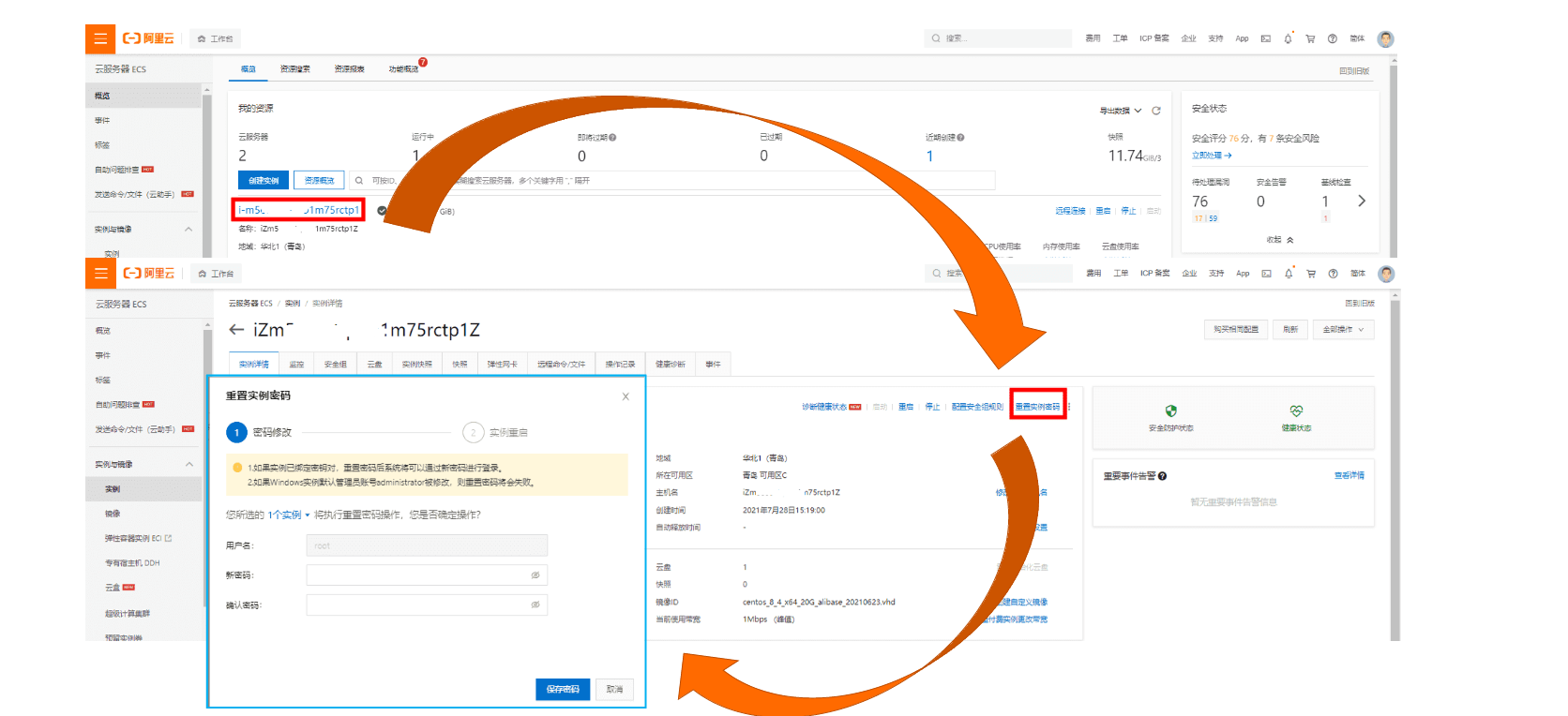Switch to the 资源搜索 tab
This screenshot has height=716, width=1568.
294,69
